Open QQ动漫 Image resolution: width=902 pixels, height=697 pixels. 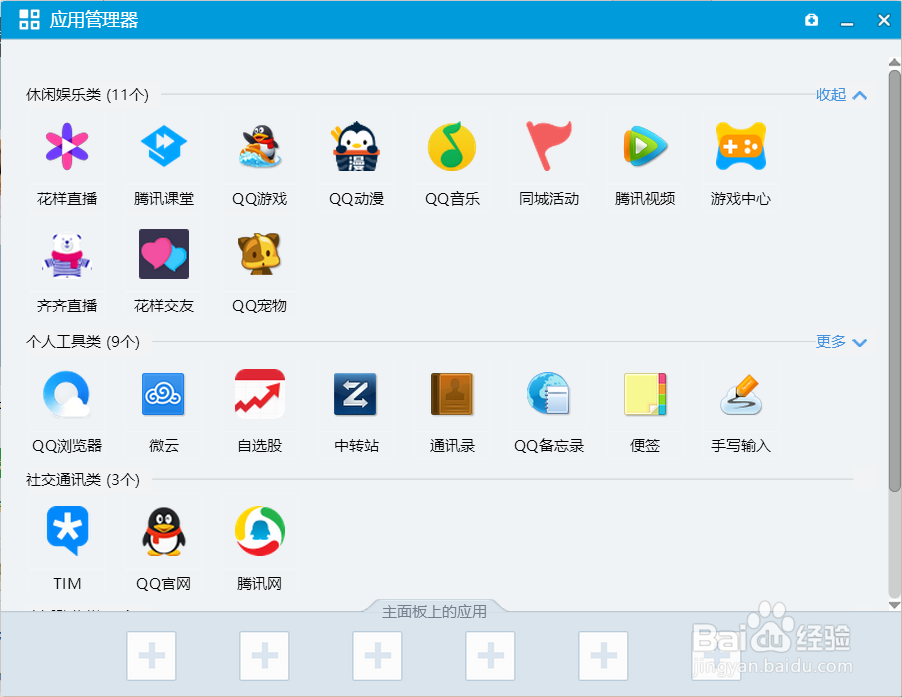(356, 146)
